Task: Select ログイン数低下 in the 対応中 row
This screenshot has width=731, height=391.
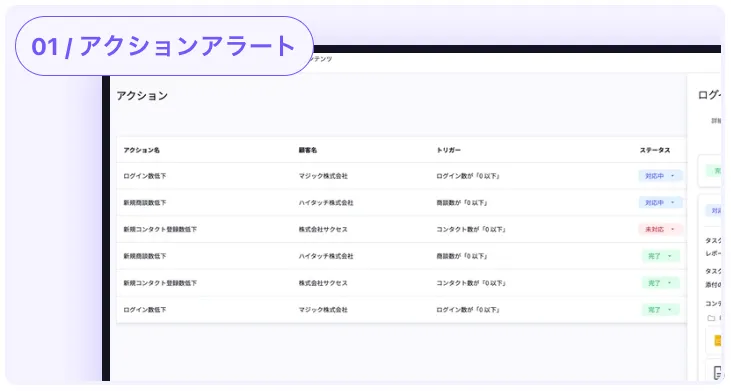Action: [x=145, y=176]
